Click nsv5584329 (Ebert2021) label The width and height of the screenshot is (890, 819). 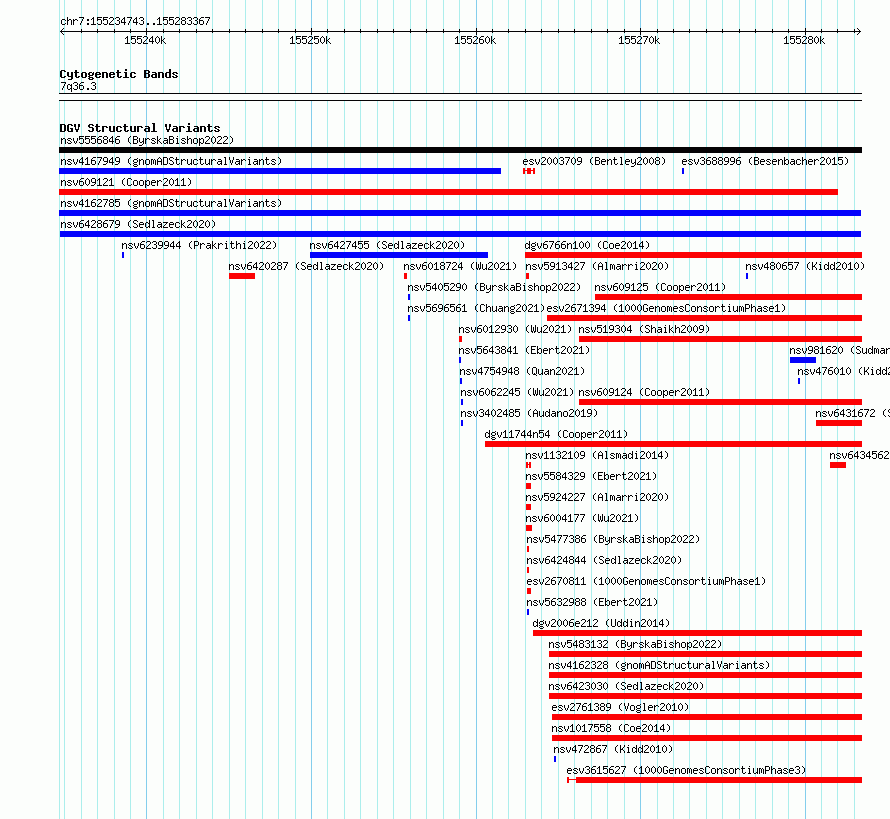pyautogui.click(x=591, y=476)
